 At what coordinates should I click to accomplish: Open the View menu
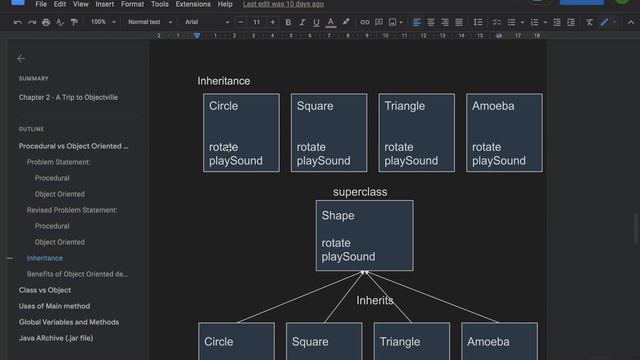pos(81,4)
